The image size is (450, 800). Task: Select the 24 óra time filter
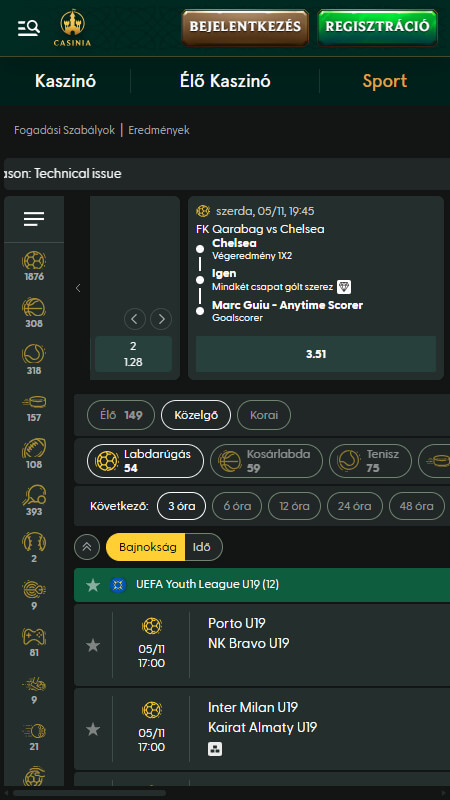(x=355, y=506)
